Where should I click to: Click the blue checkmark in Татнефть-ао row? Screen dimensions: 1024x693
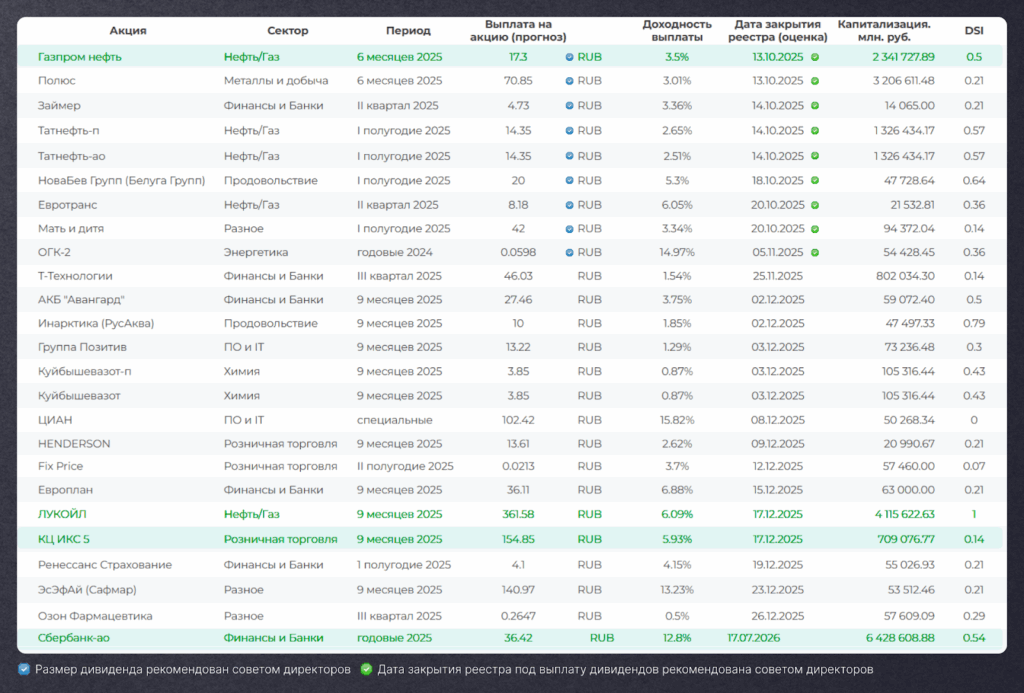[569, 156]
